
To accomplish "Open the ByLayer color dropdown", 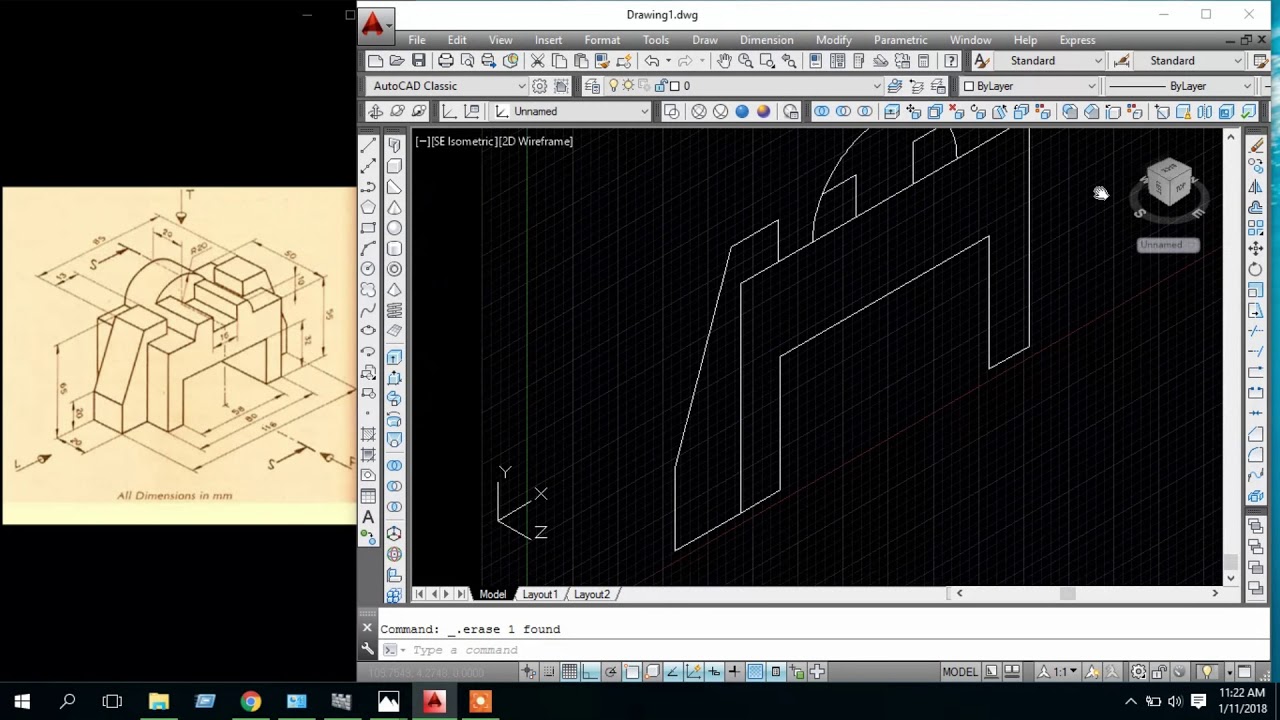I will pos(1030,86).
